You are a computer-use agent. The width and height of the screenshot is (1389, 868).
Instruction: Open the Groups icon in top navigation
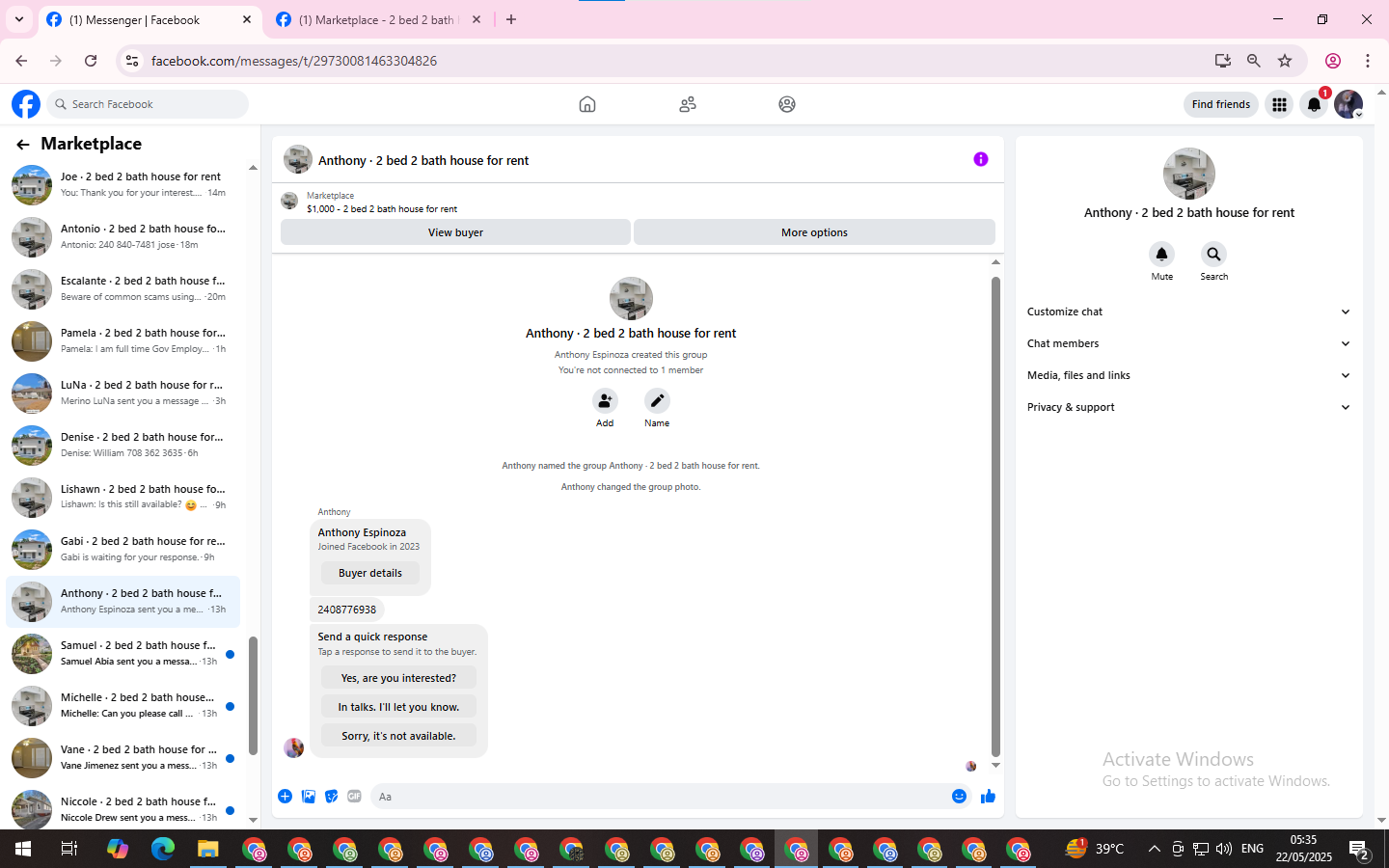(x=787, y=104)
